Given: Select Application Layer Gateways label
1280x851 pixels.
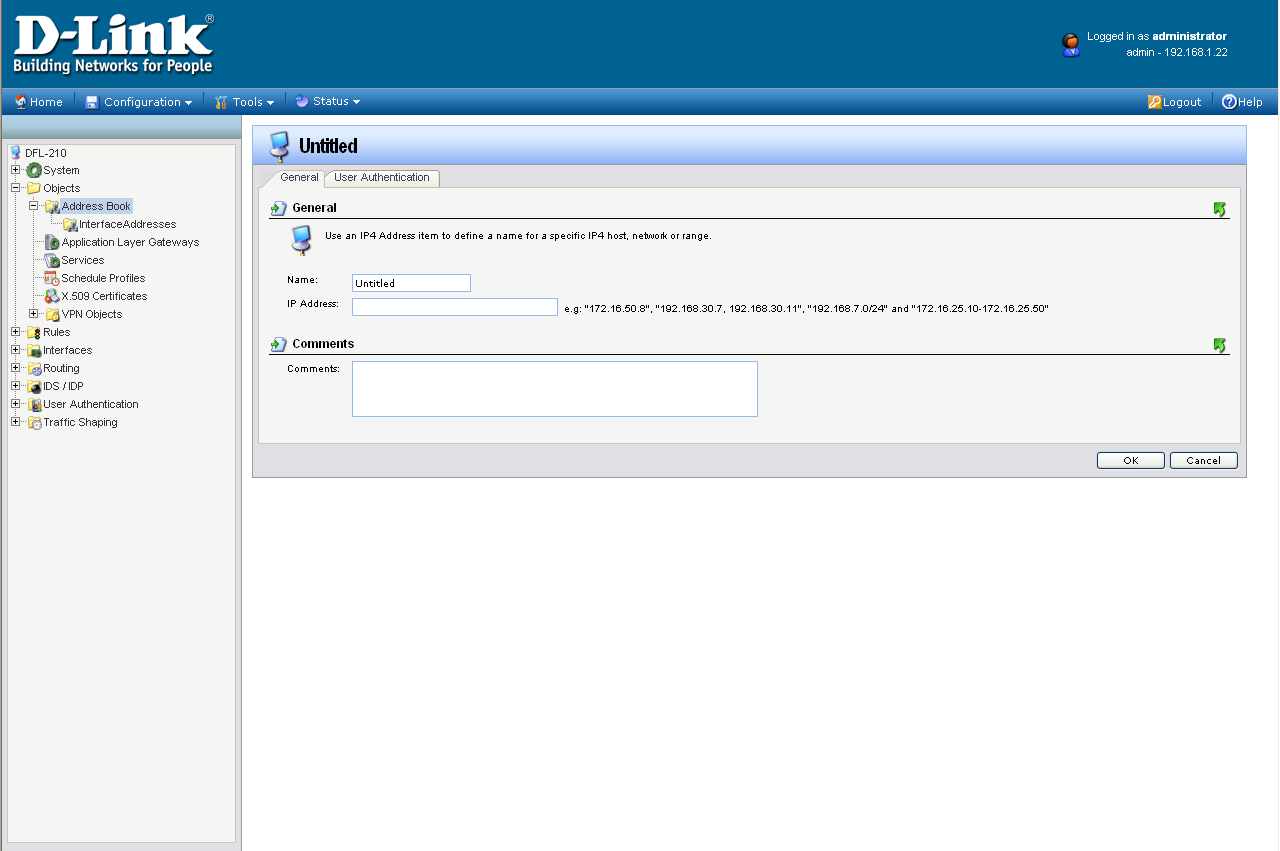Looking at the screenshot, I should tap(130, 242).
